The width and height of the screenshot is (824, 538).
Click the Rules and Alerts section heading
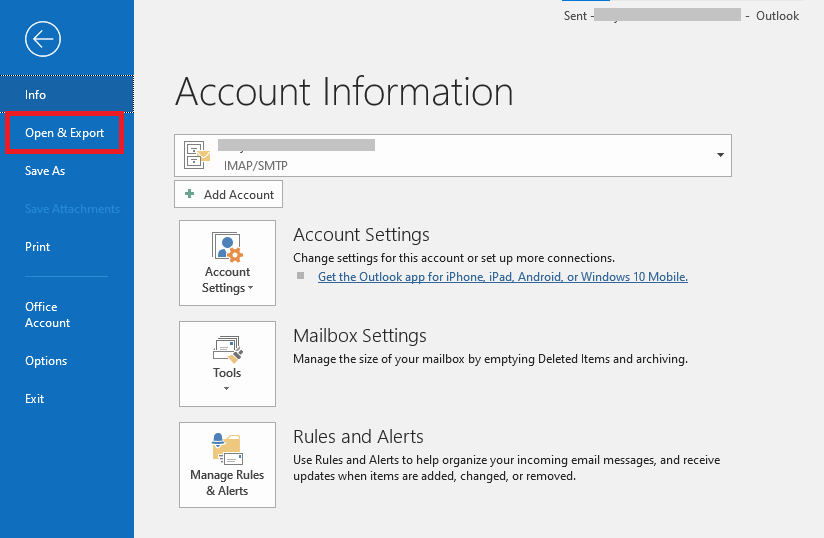(358, 437)
